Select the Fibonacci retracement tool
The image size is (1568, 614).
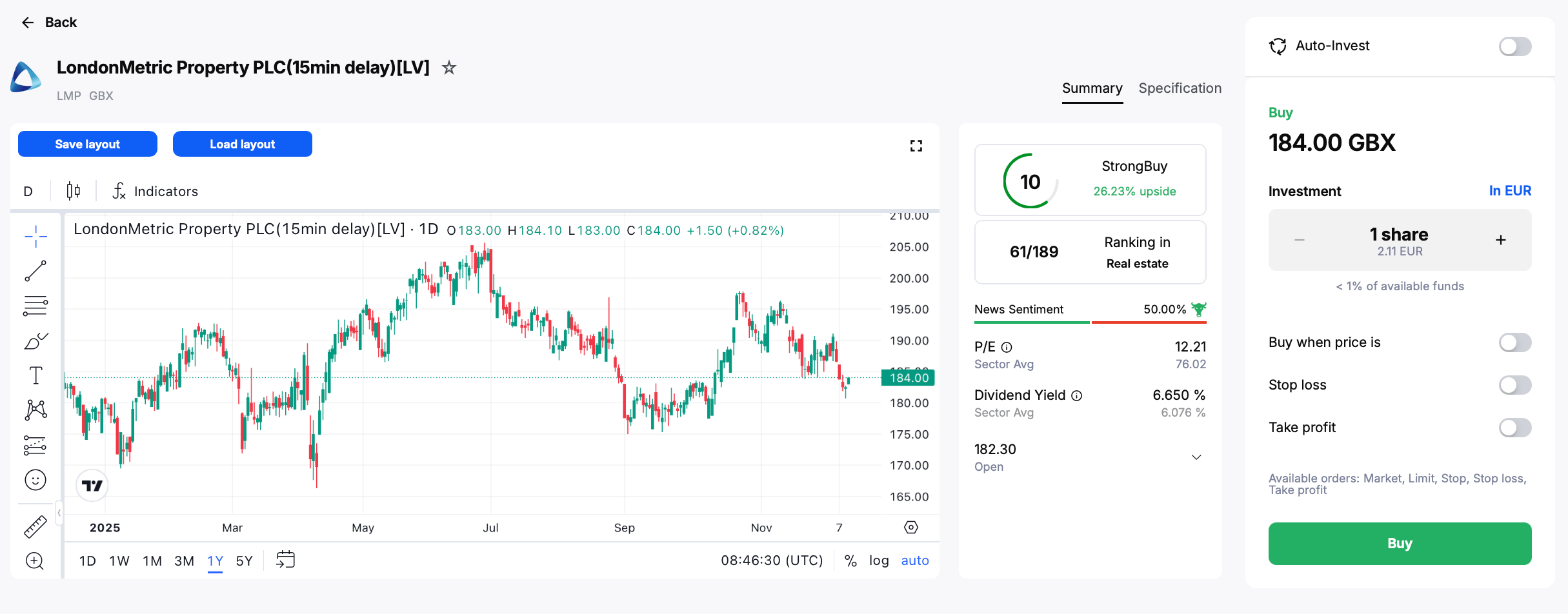[x=35, y=306]
